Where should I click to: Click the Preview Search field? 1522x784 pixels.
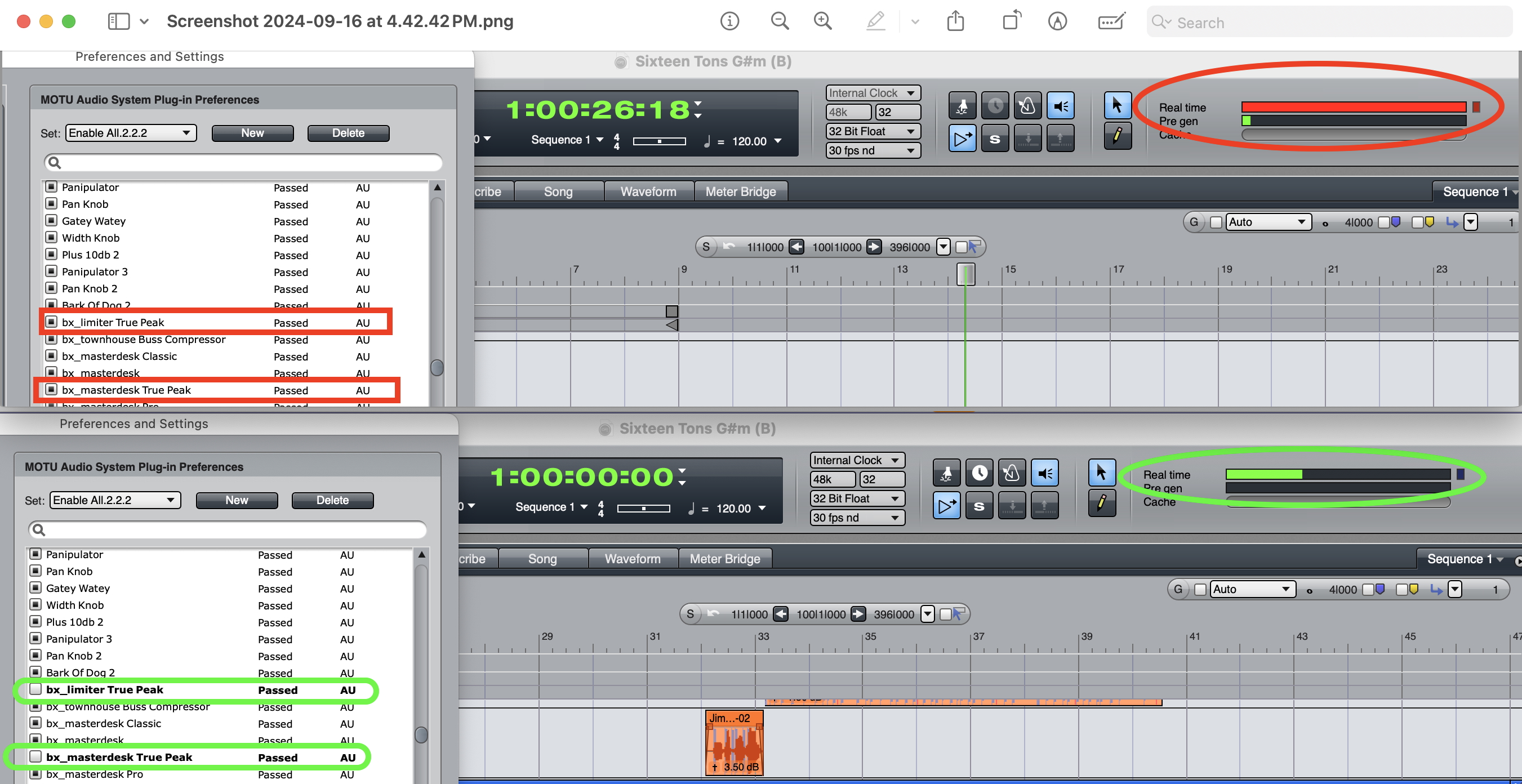point(1329,22)
